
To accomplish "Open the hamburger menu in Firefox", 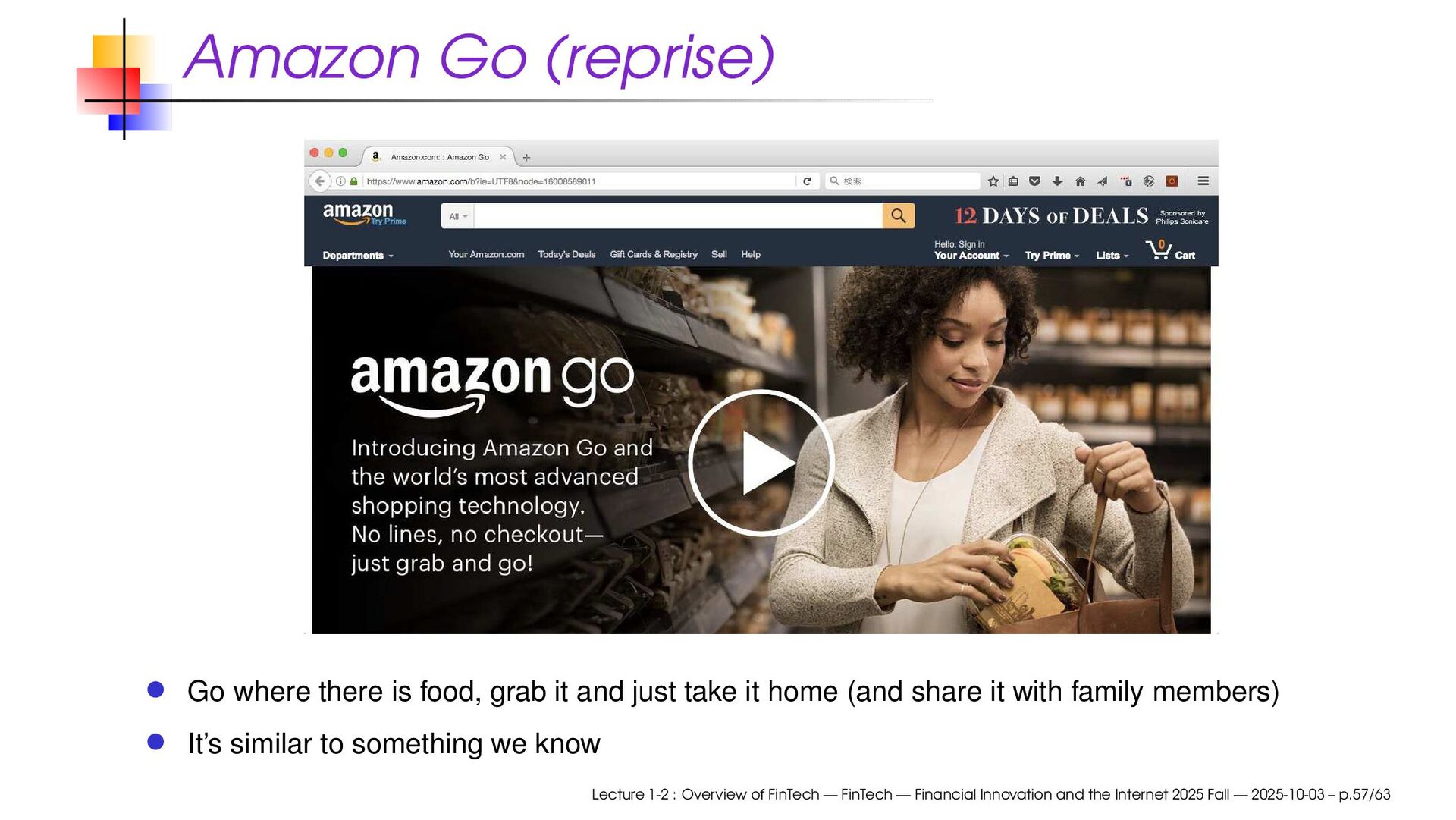I will click(x=1203, y=181).
